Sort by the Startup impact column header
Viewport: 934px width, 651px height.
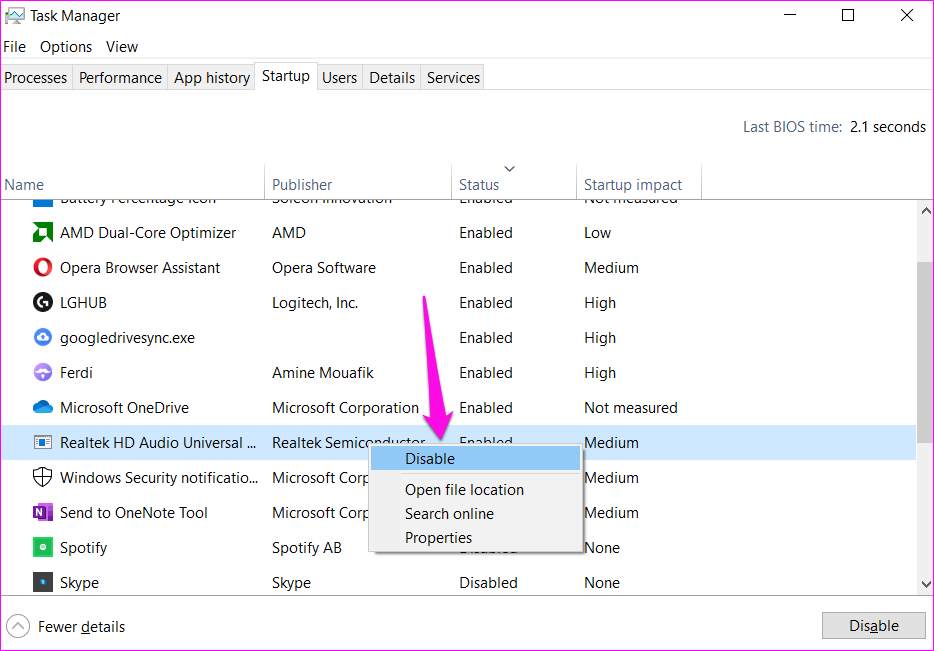pos(639,182)
